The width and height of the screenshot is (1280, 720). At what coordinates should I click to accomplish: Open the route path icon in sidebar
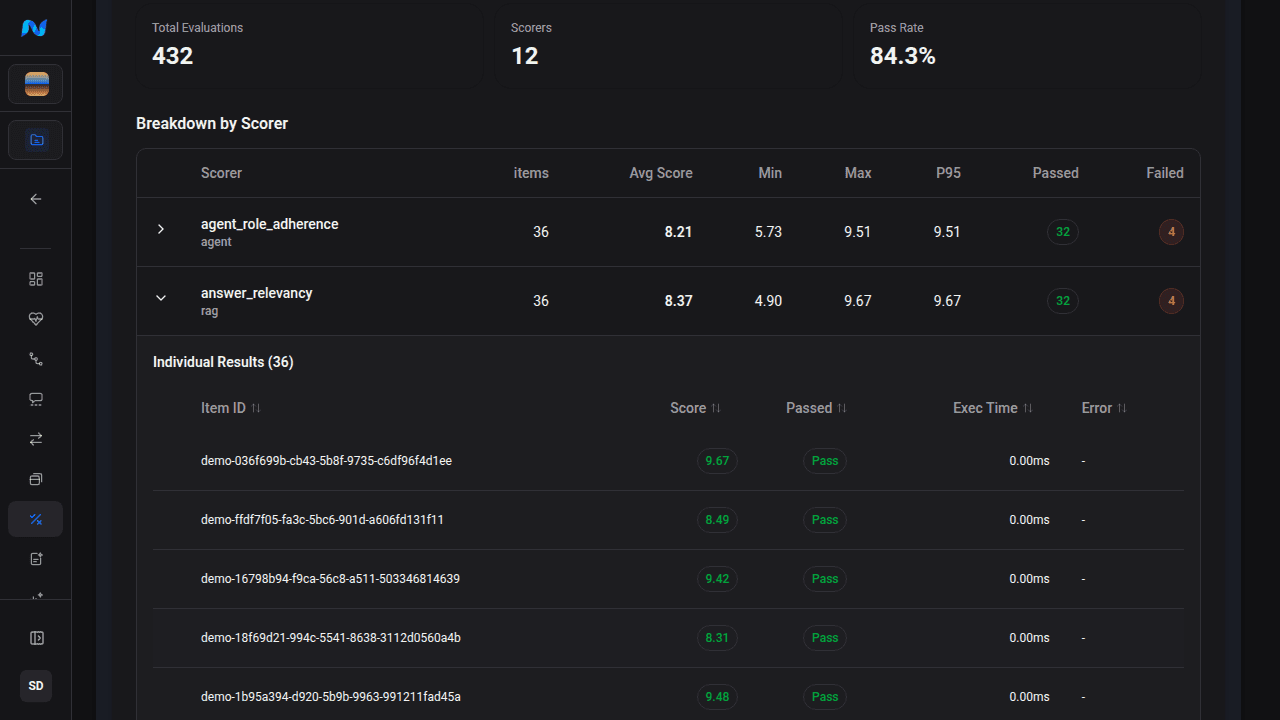[36, 359]
